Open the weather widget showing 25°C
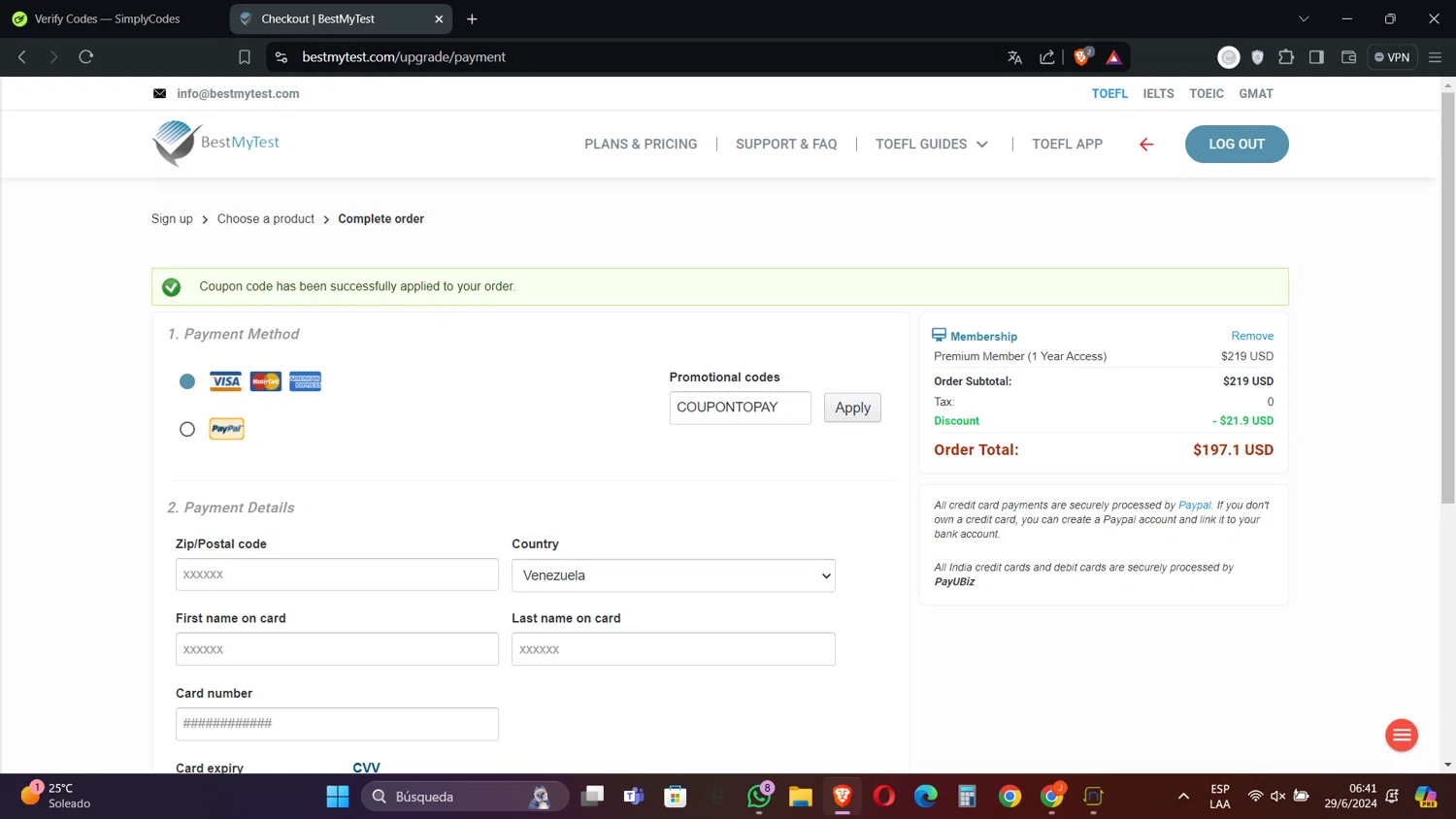1456x819 pixels. (x=56, y=796)
